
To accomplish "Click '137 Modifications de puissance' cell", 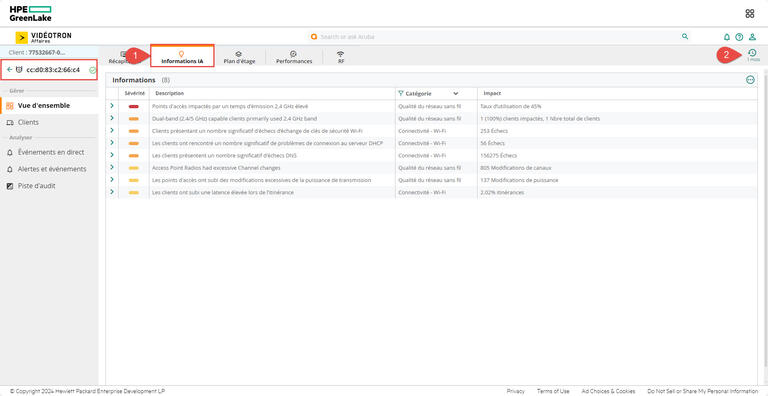I will [519, 180].
